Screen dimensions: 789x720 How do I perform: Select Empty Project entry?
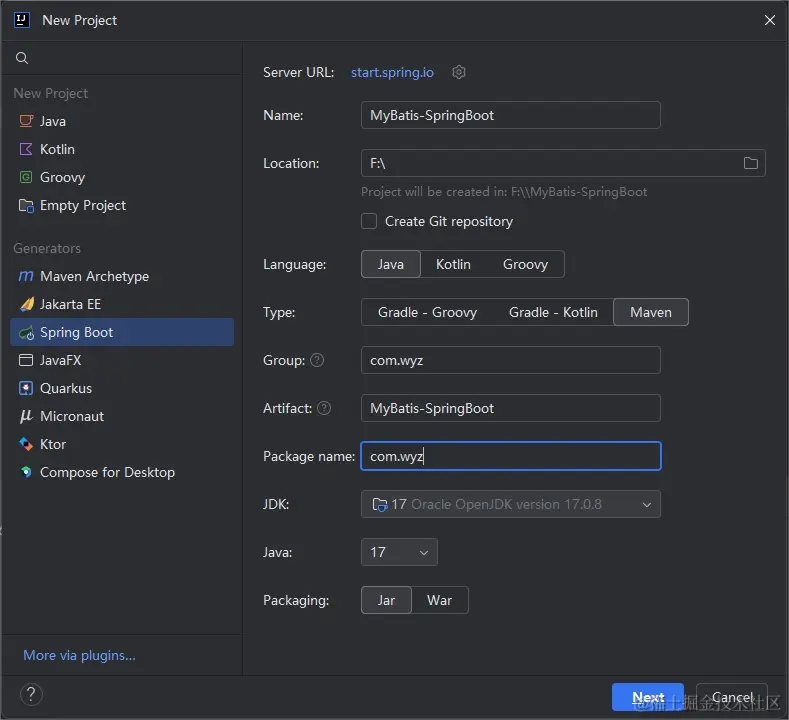(x=122, y=205)
